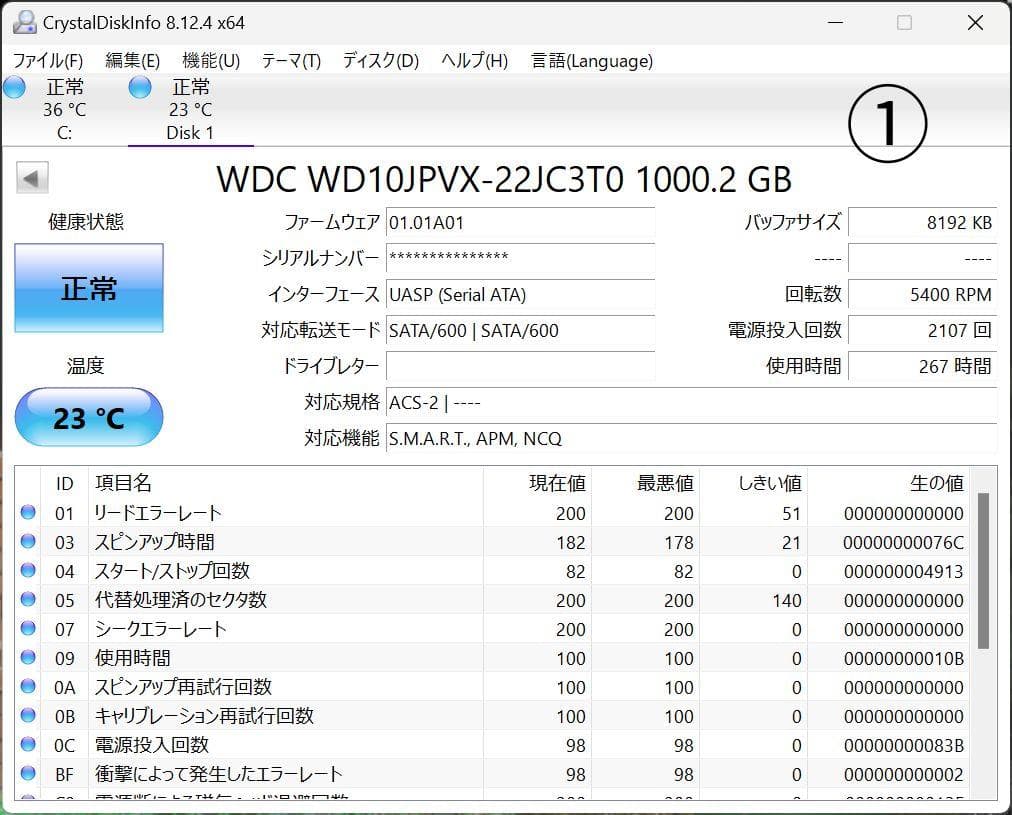Click raw value 00000000076C
Image resolution: width=1012 pixels, height=815 pixels.
point(903,543)
